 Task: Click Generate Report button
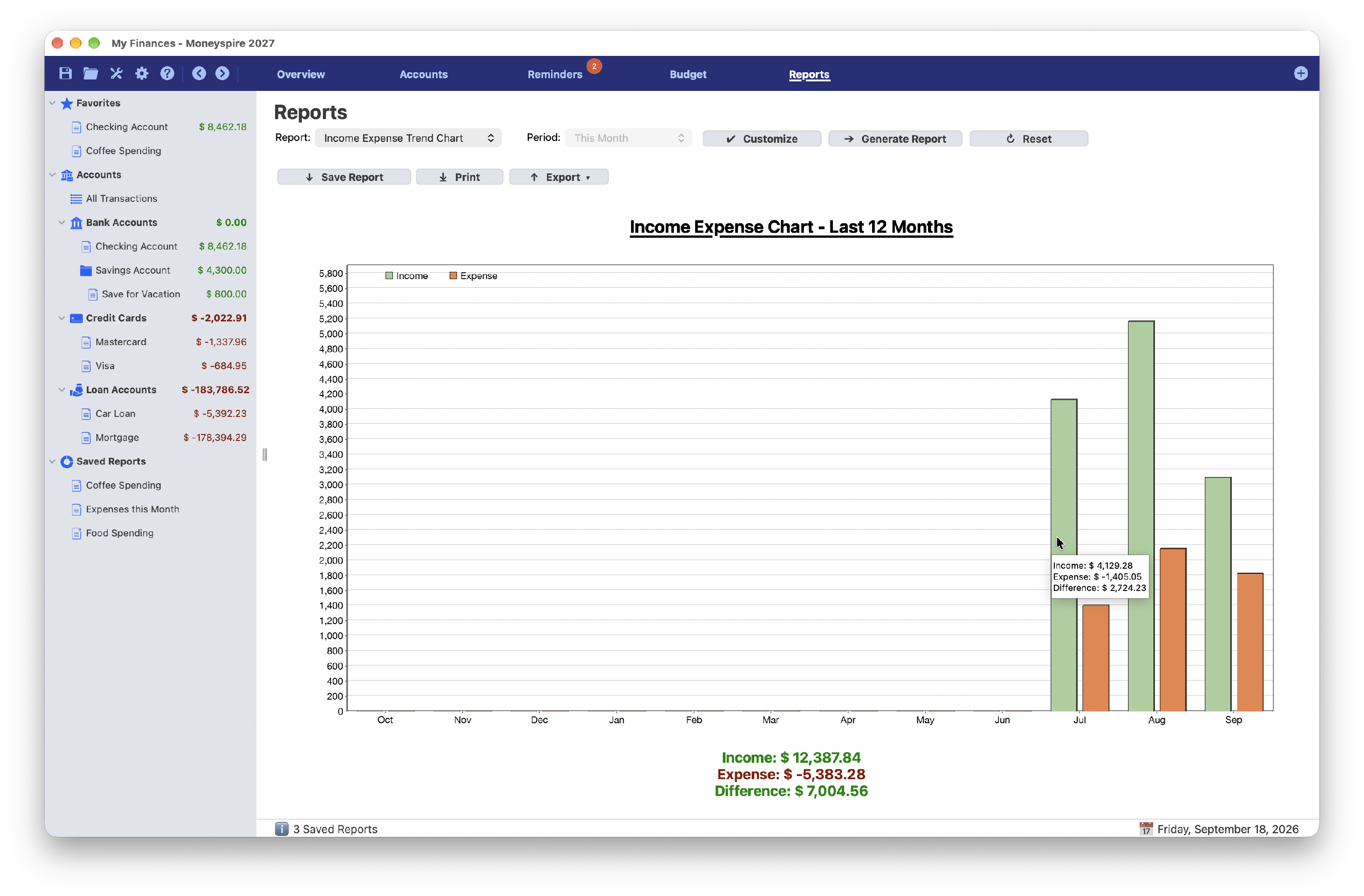(x=895, y=139)
